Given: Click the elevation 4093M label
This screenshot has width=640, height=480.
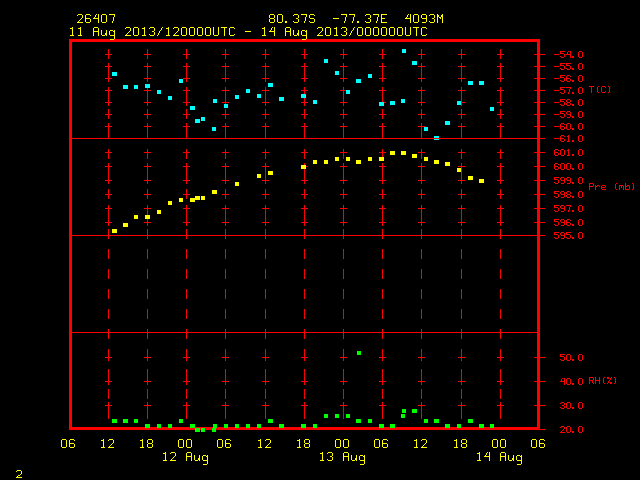Looking at the screenshot, I should click(x=424, y=19).
